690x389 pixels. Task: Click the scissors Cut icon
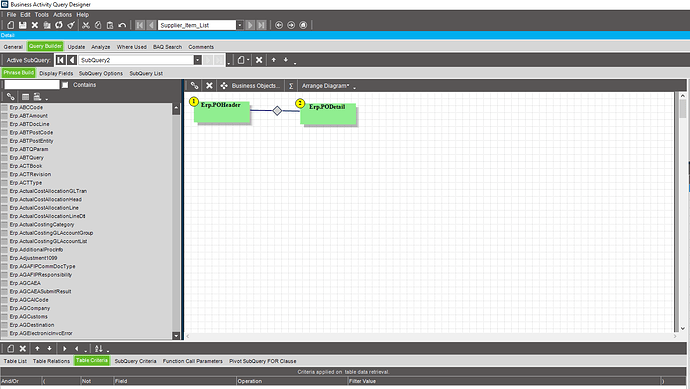click(86, 25)
